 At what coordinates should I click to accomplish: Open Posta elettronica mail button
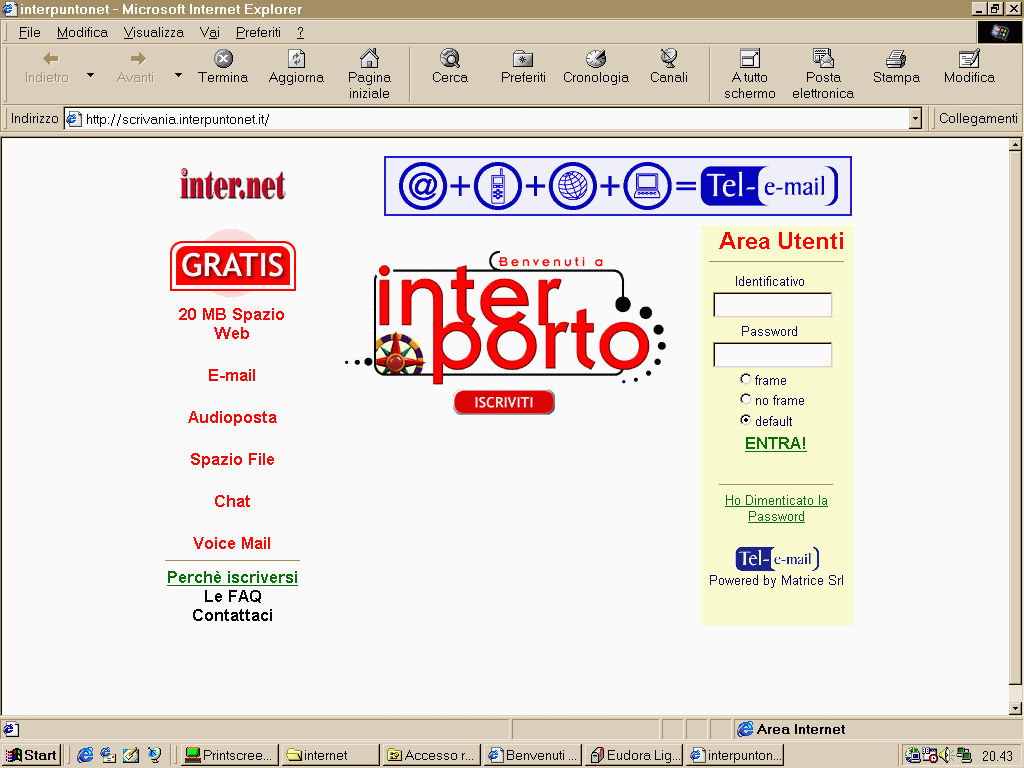pyautogui.click(x=823, y=74)
